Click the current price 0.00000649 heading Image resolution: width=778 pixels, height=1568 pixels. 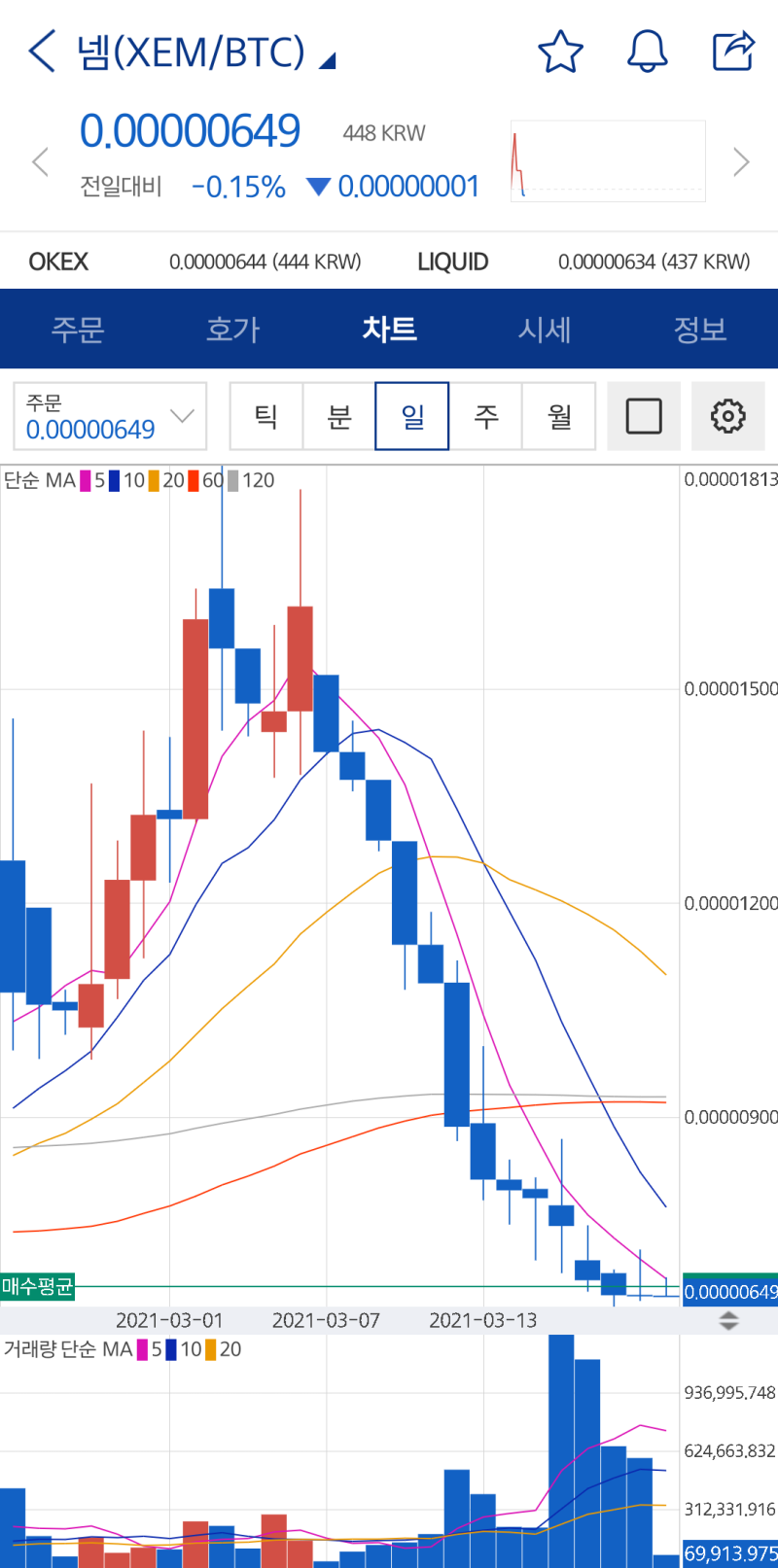190,131
